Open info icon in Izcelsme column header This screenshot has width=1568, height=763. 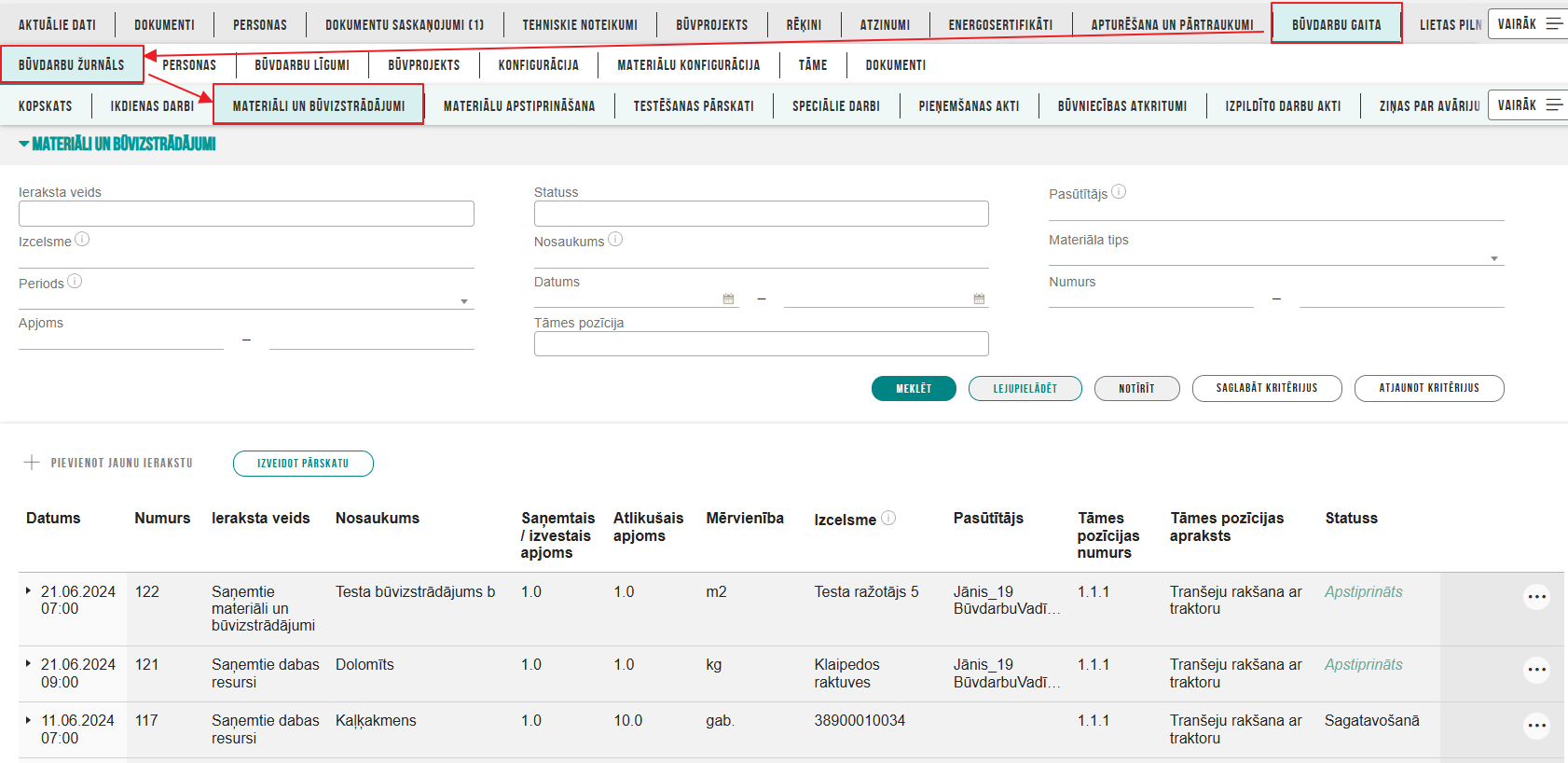888,518
